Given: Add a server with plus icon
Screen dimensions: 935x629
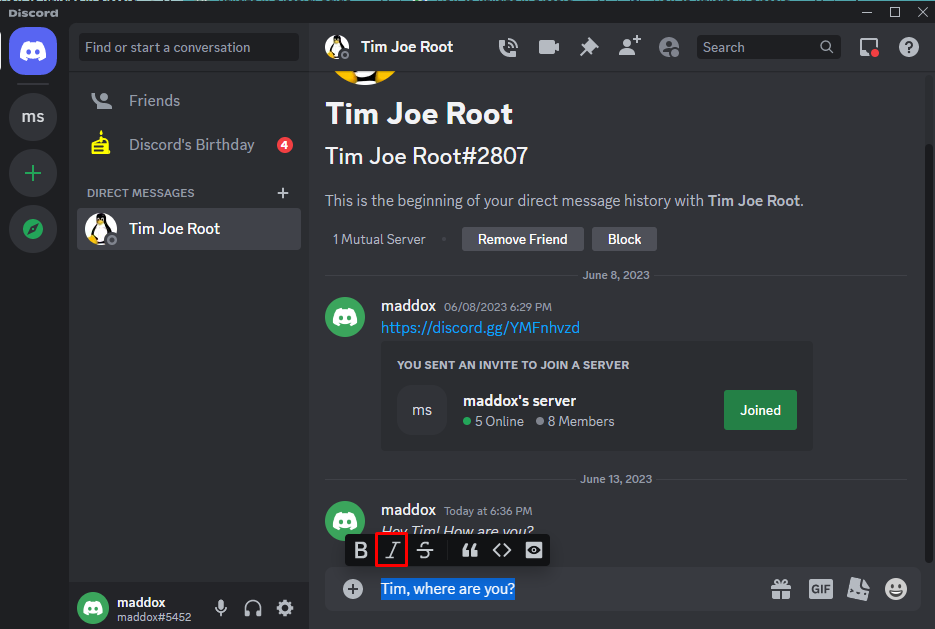Looking at the screenshot, I should [33, 173].
